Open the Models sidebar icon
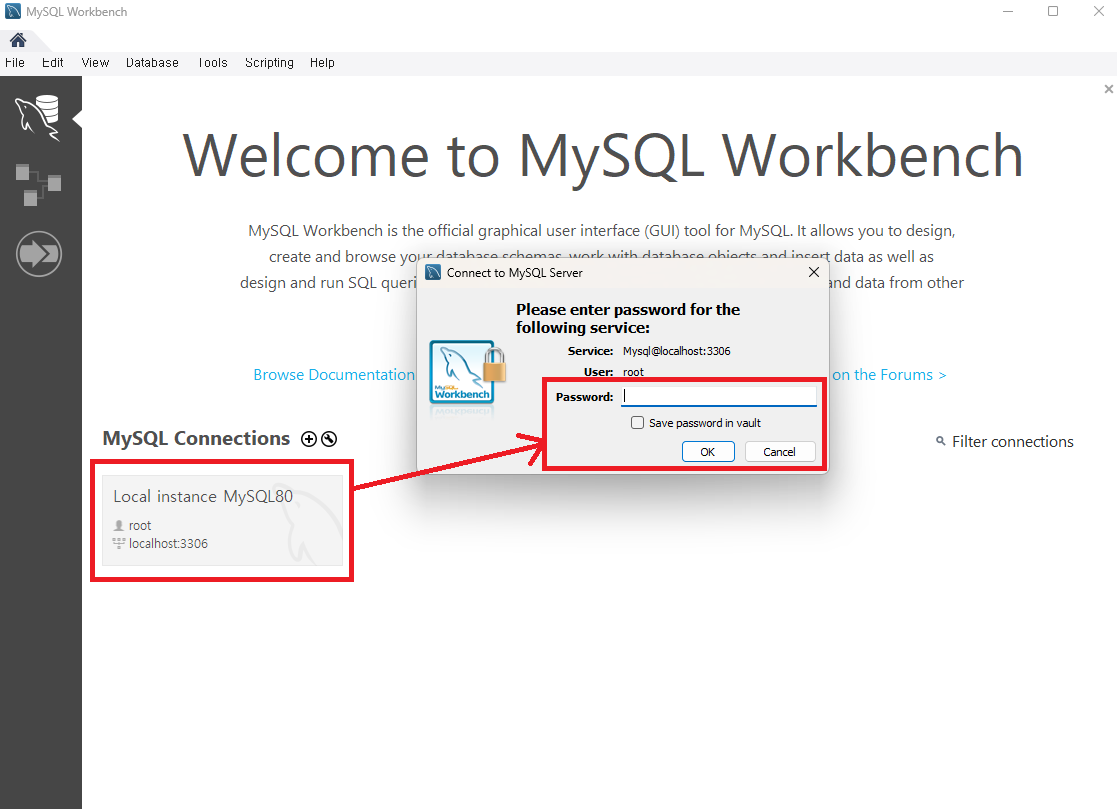1117x809 pixels. pyautogui.click(x=38, y=184)
